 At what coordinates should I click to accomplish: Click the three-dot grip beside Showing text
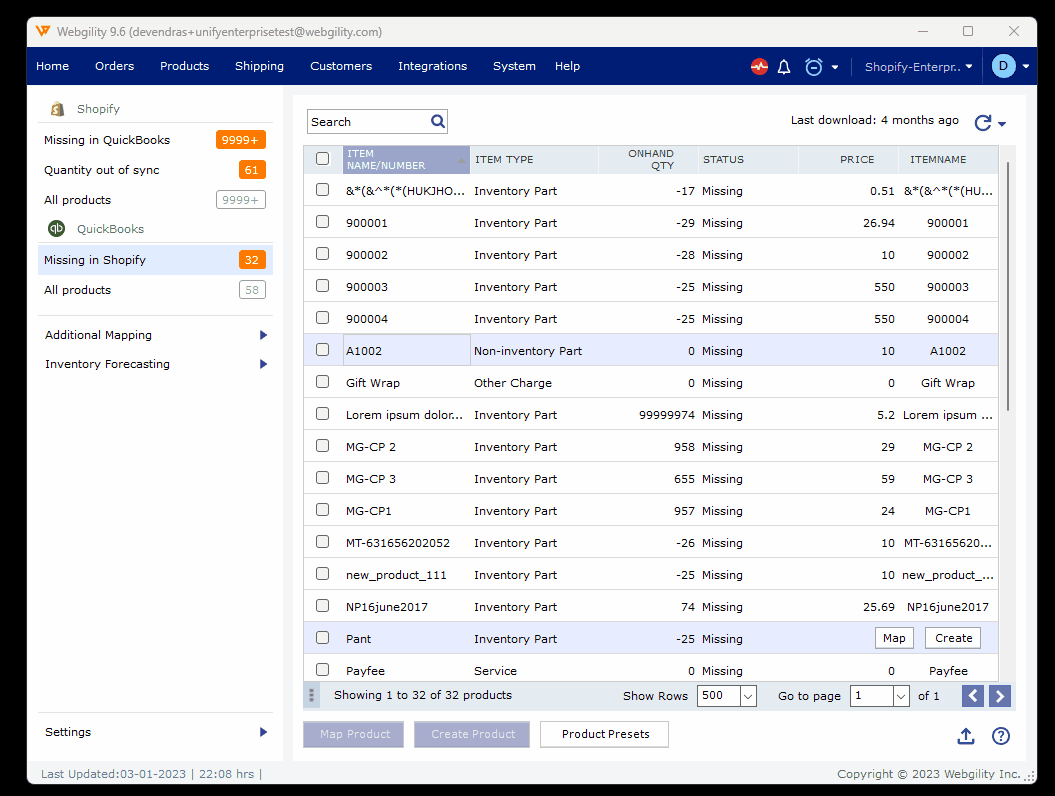(x=311, y=695)
